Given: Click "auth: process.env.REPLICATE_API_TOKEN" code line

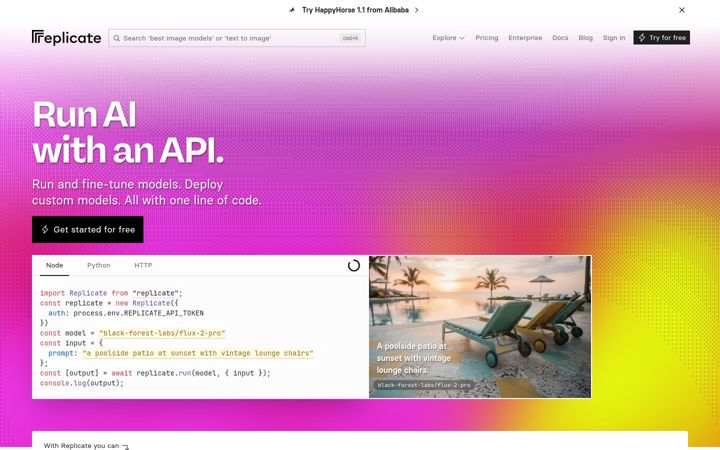Looking at the screenshot, I should [x=126, y=313].
